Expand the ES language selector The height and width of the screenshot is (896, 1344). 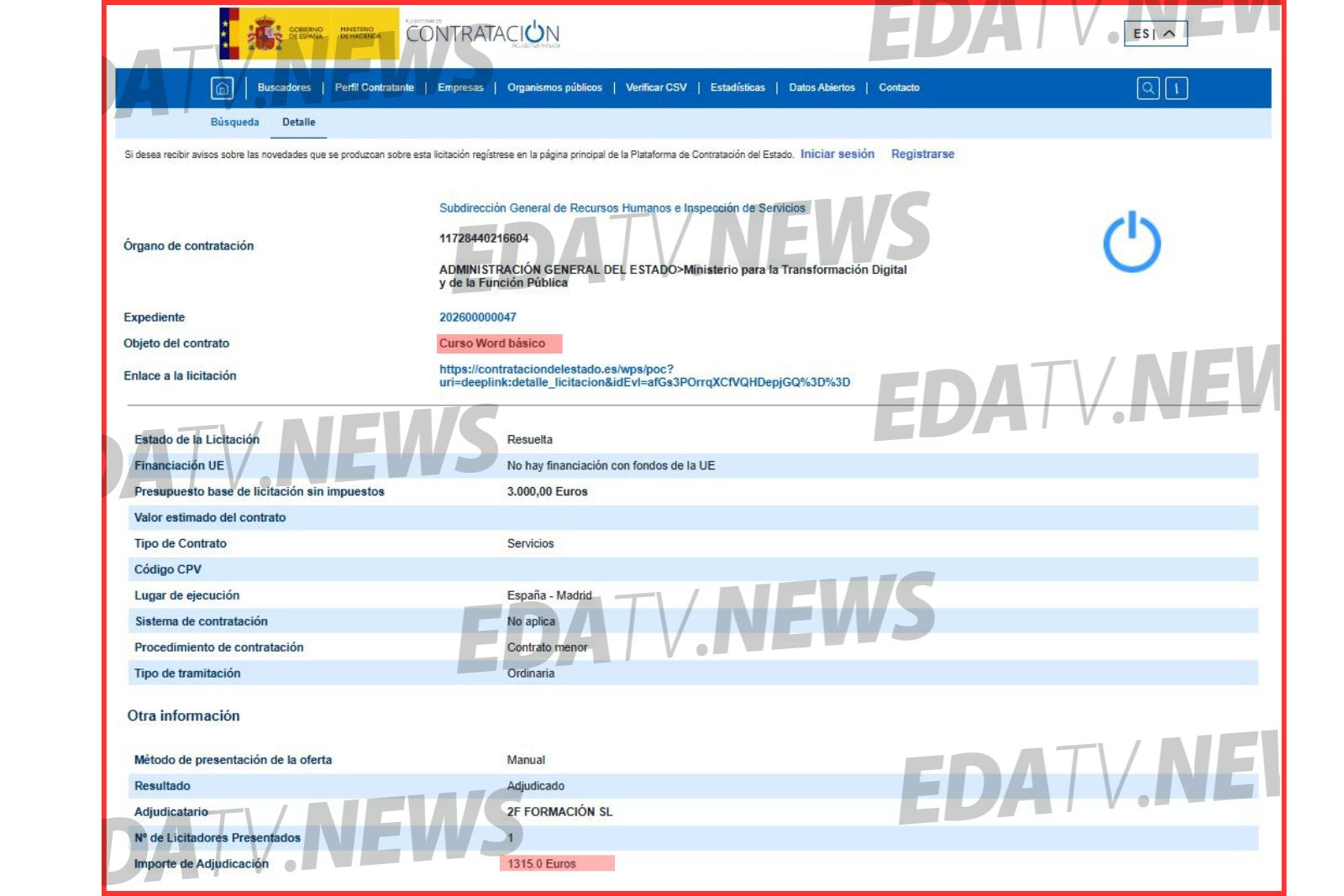pyautogui.click(x=1155, y=34)
